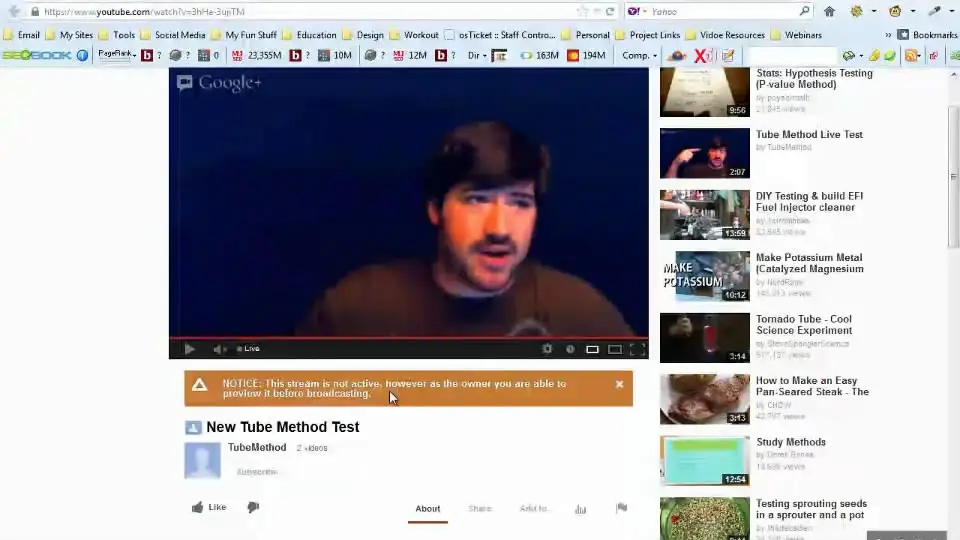Screen dimensions: 960x540
Task: Click the 194M metric in SEO toolbar
Action: [x=587, y=55]
